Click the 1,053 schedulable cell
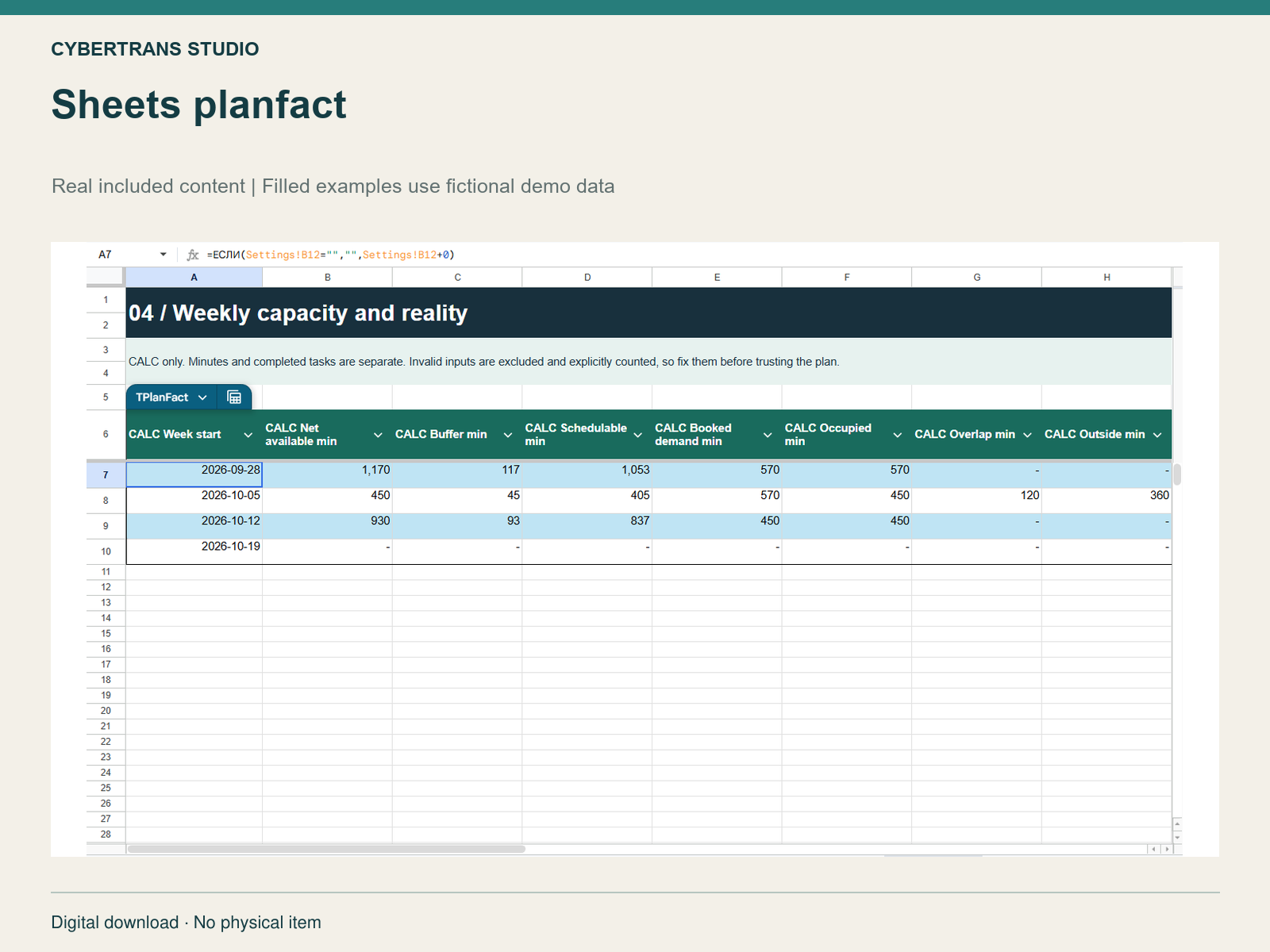 (x=587, y=474)
